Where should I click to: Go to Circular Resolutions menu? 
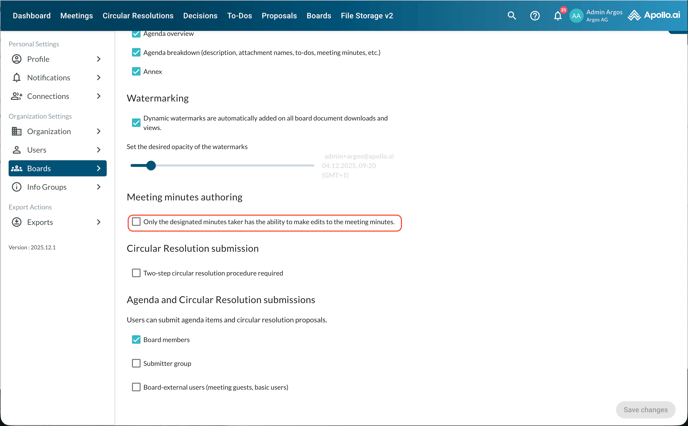pyautogui.click(x=138, y=16)
